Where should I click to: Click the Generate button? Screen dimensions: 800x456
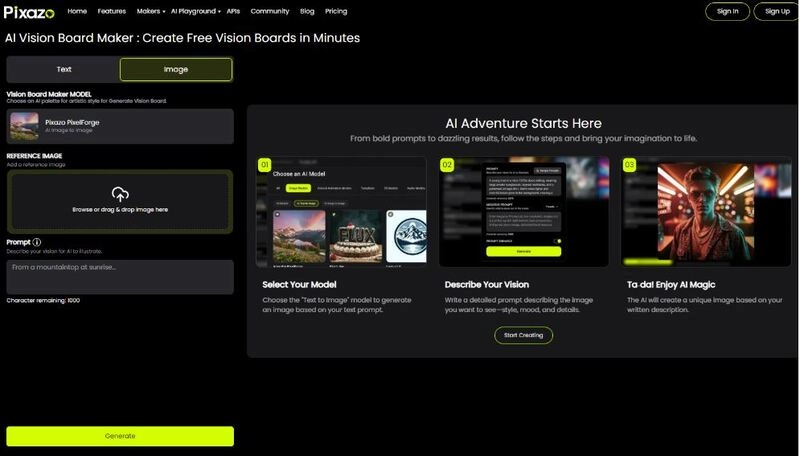[120, 436]
